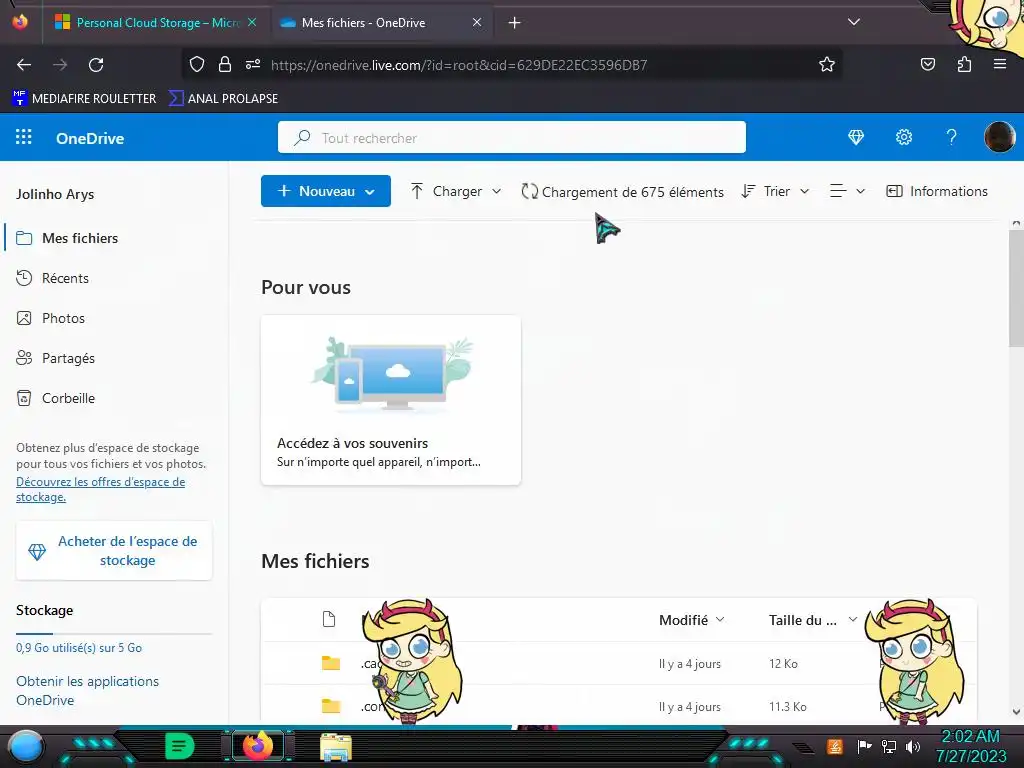Click Acheter de l'espace de stockage
This screenshot has height=768, width=1024.
pyautogui.click(x=114, y=551)
